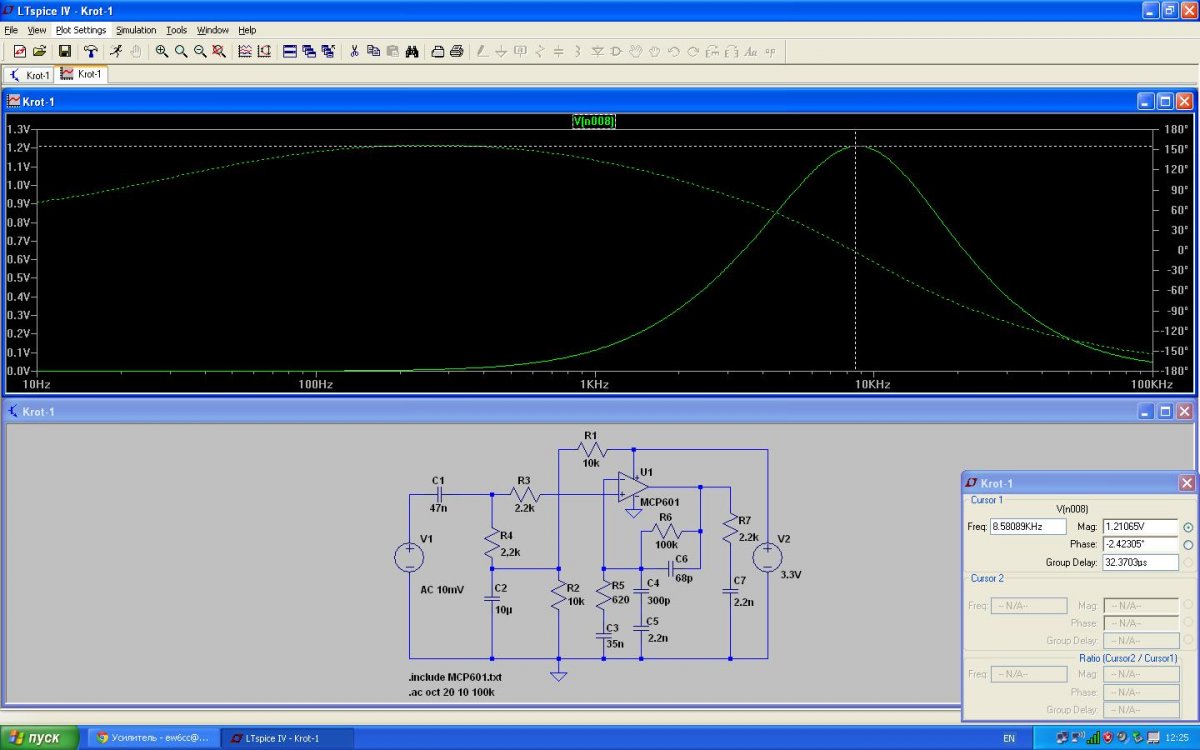Click the New Schematic toolbar icon
The height and width of the screenshot is (750, 1200).
[19, 51]
